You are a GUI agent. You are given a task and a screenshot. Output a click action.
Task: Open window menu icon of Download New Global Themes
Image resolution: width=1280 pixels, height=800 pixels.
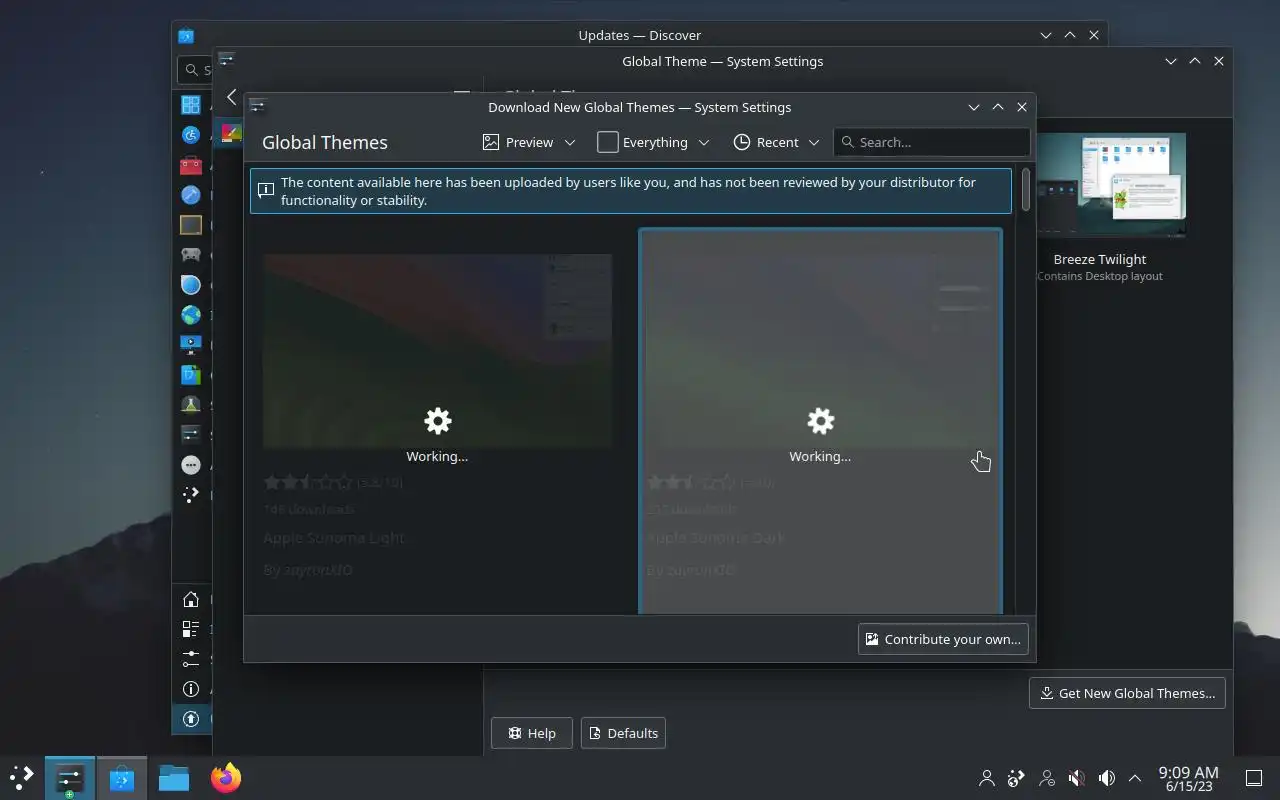[257, 107]
